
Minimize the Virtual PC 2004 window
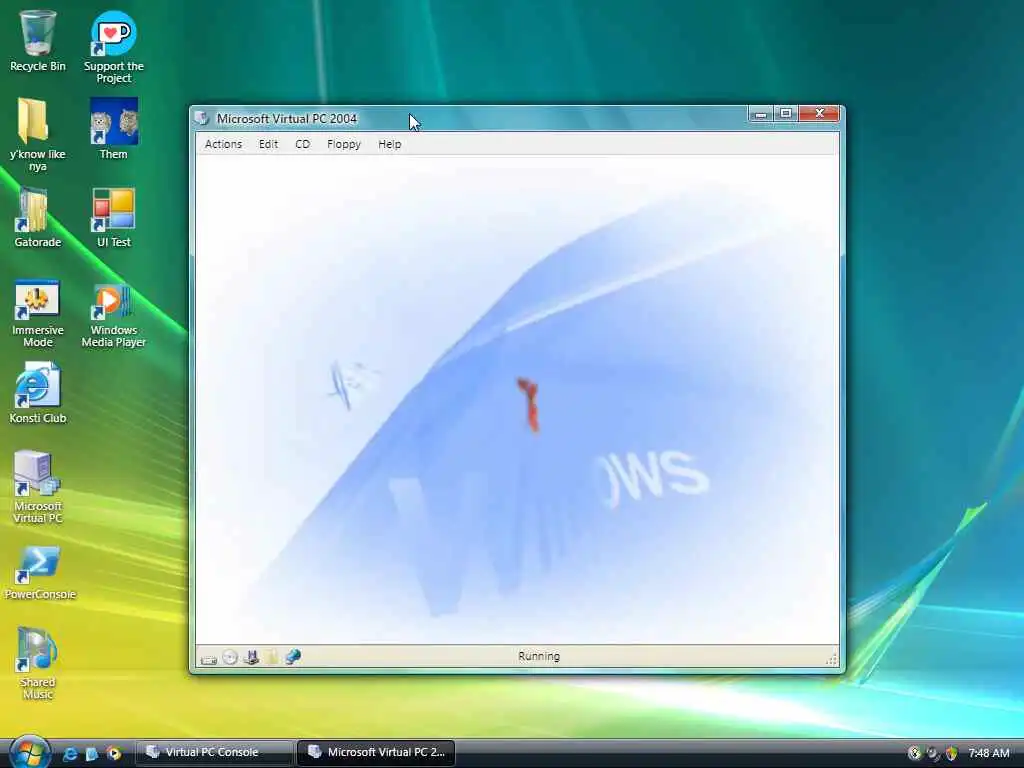[x=760, y=114]
